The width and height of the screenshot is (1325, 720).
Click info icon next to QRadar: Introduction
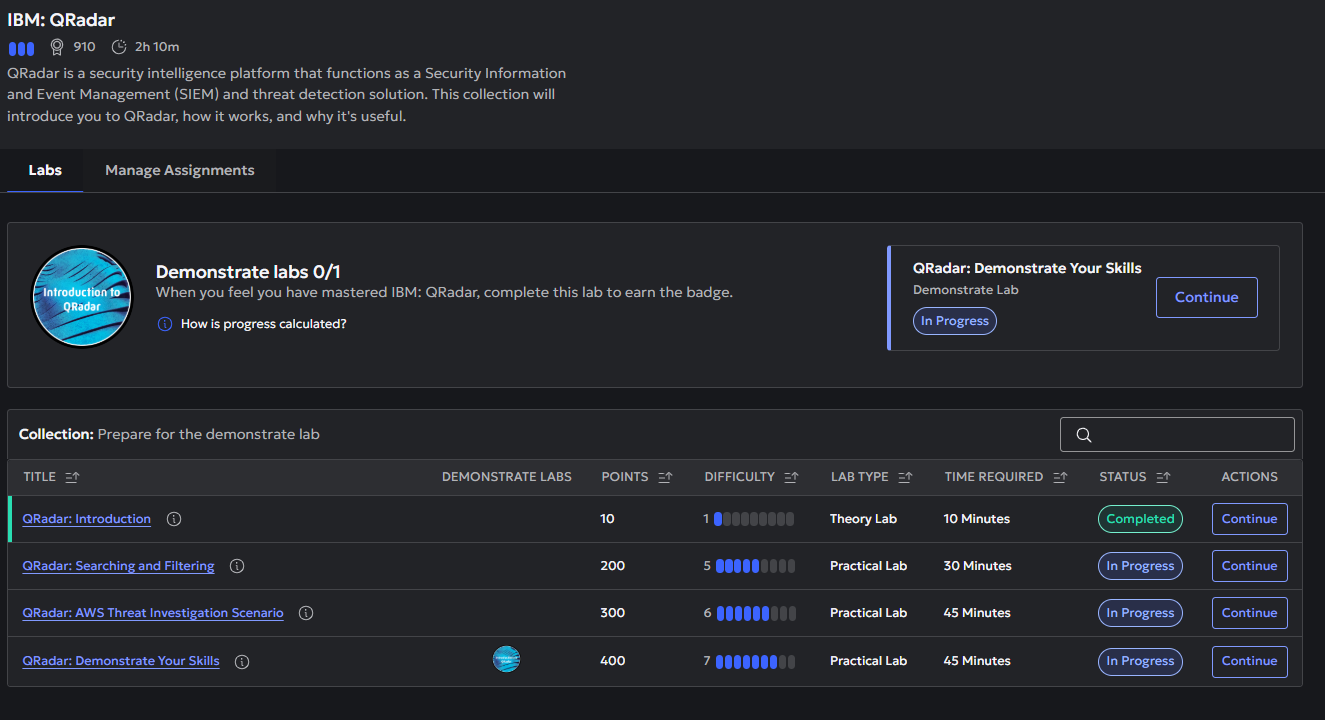pyautogui.click(x=174, y=519)
